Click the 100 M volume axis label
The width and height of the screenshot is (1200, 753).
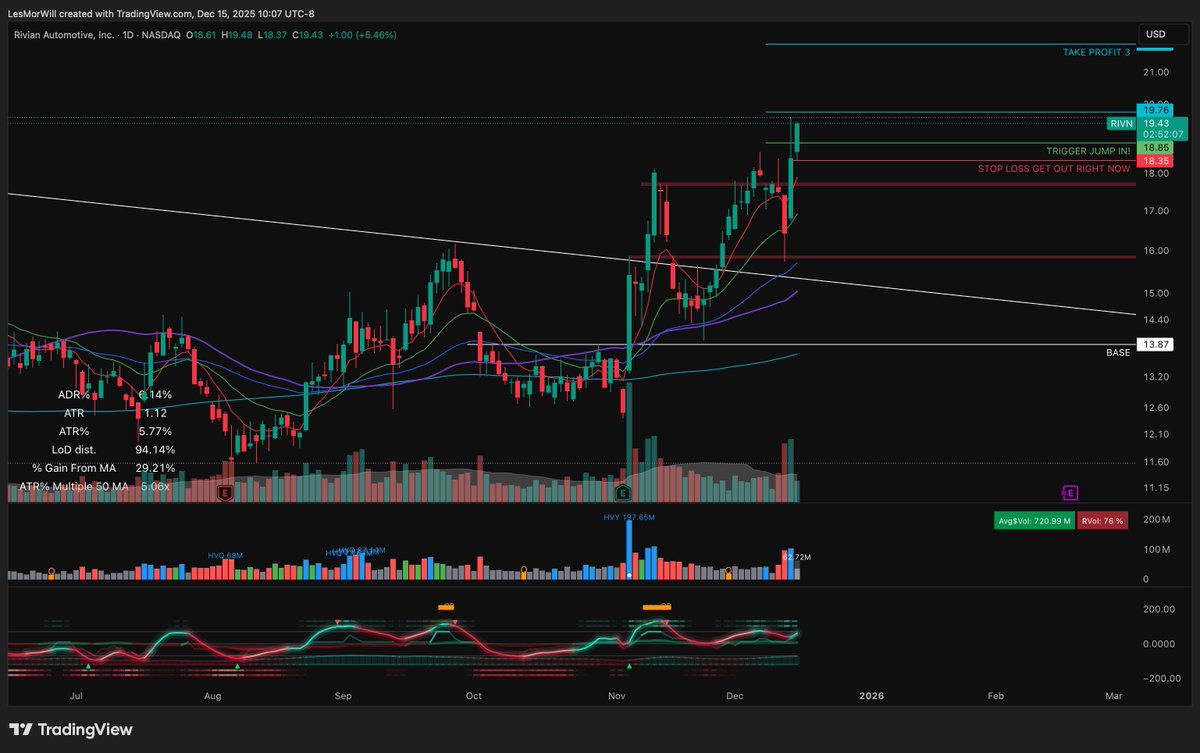(x=1157, y=550)
